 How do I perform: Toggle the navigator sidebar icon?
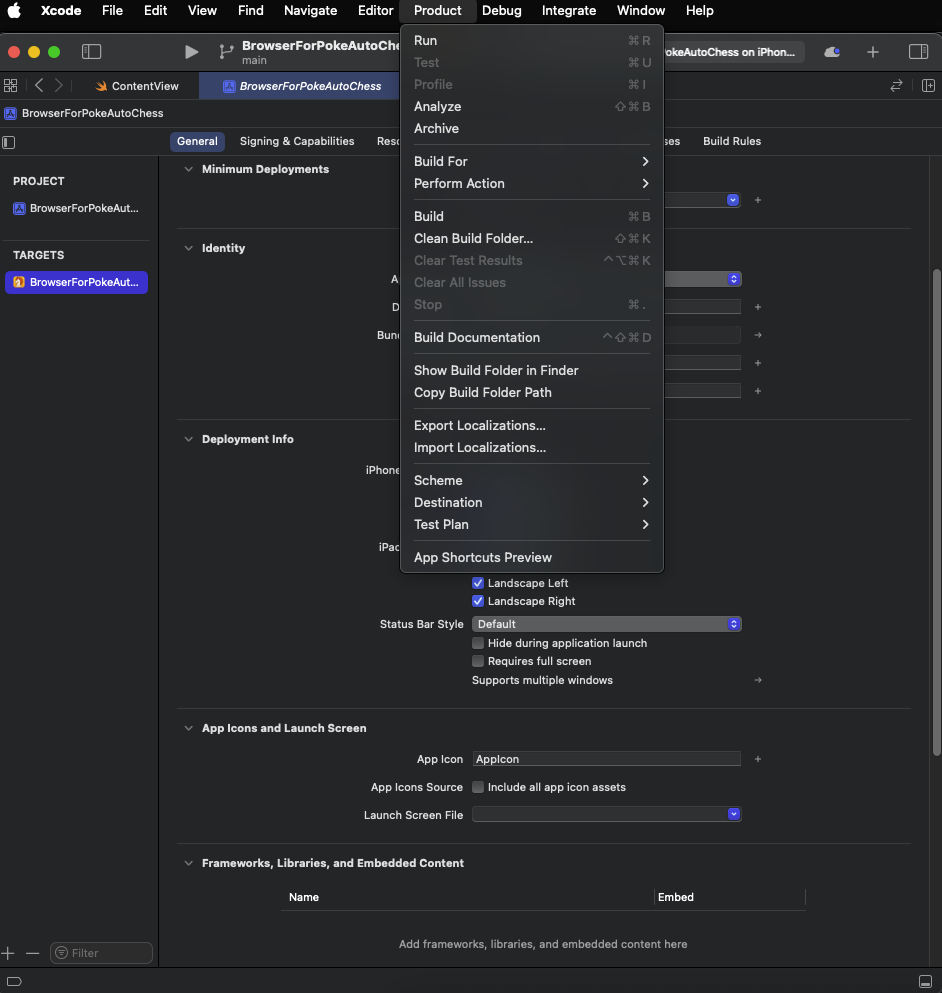coord(91,52)
